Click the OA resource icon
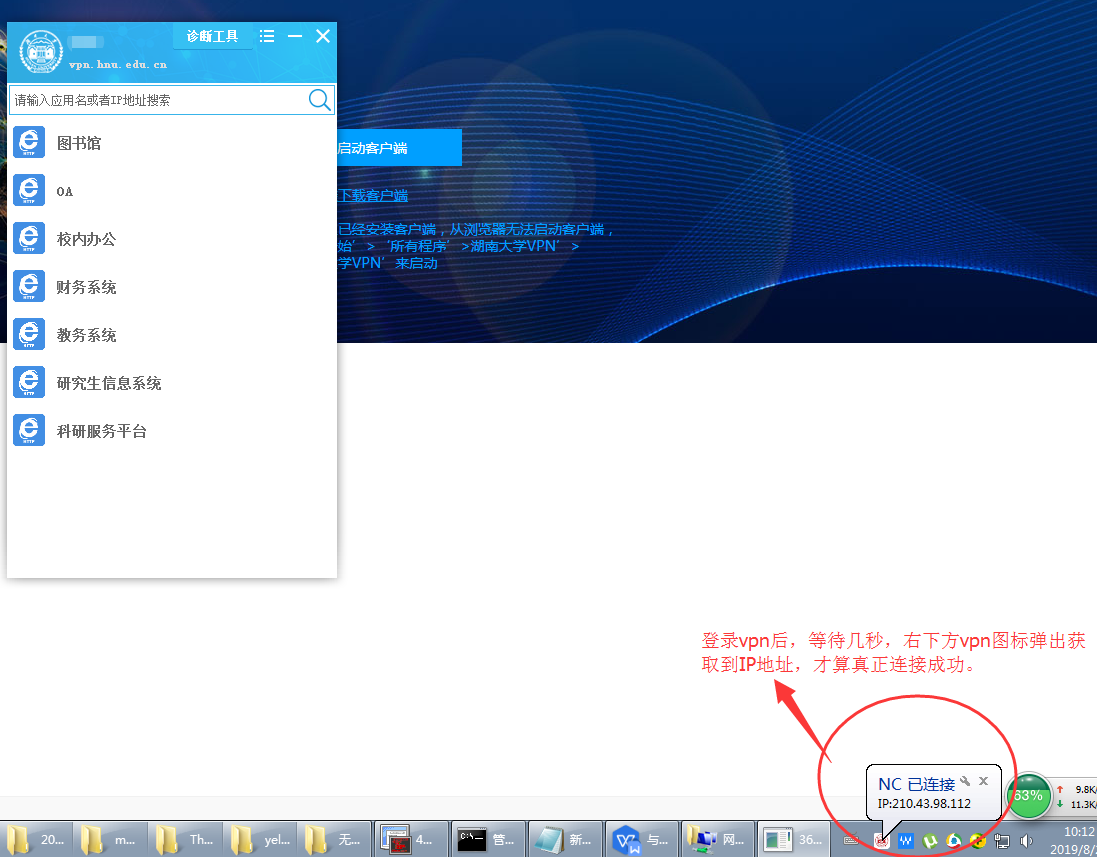Image resolution: width=1097 pixels, height=857 pixels. click(x=29, y=191)
